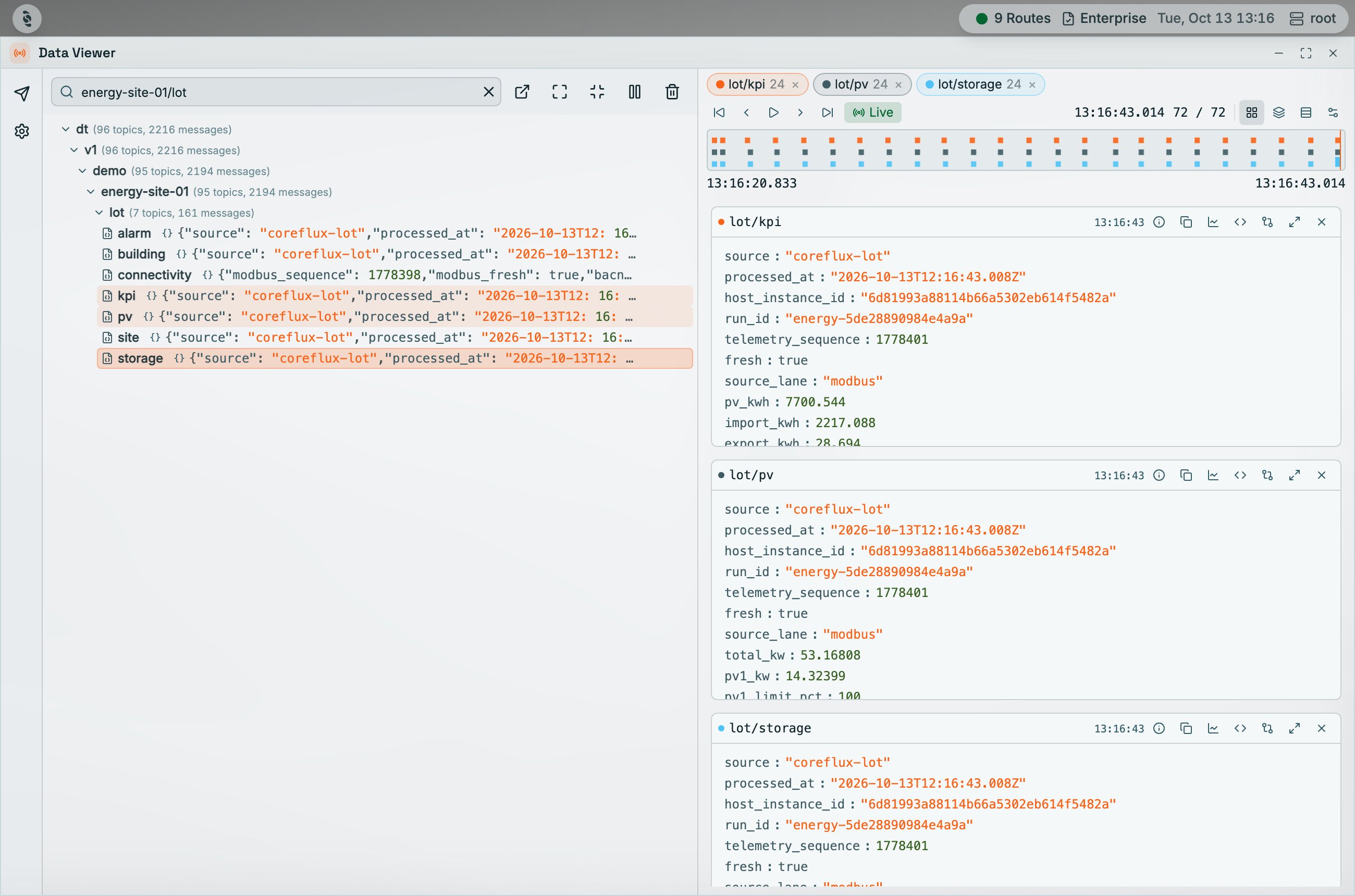The width and height of the screenshot is (1355, 896).
Task: Play message playback
Action: pyautogui.click(x=773, y=113)
